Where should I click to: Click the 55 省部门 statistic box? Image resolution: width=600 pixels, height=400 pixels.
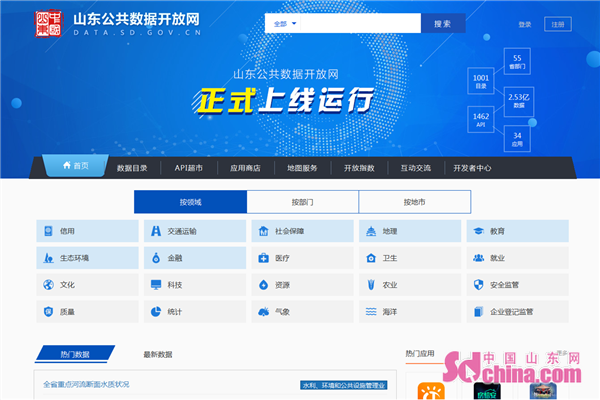(517, 61)
